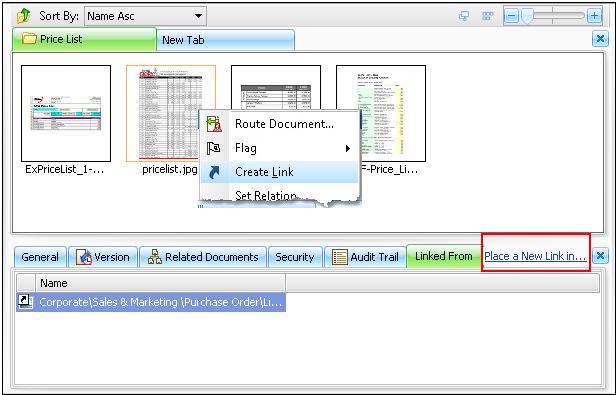This screenshot has width=616, height=395.
Task: Click the Route Document menu icon
Action: click(214, 124)
